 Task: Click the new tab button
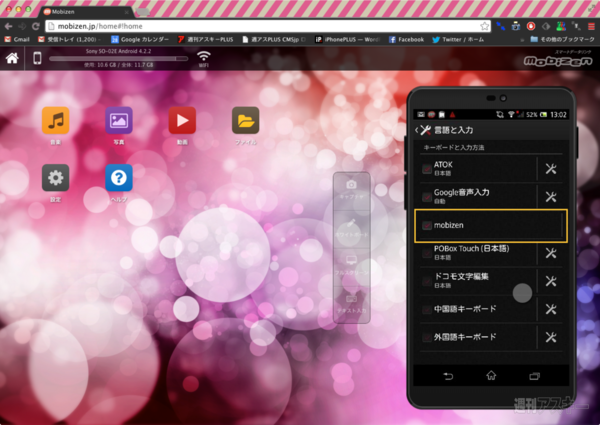(143, 12)
